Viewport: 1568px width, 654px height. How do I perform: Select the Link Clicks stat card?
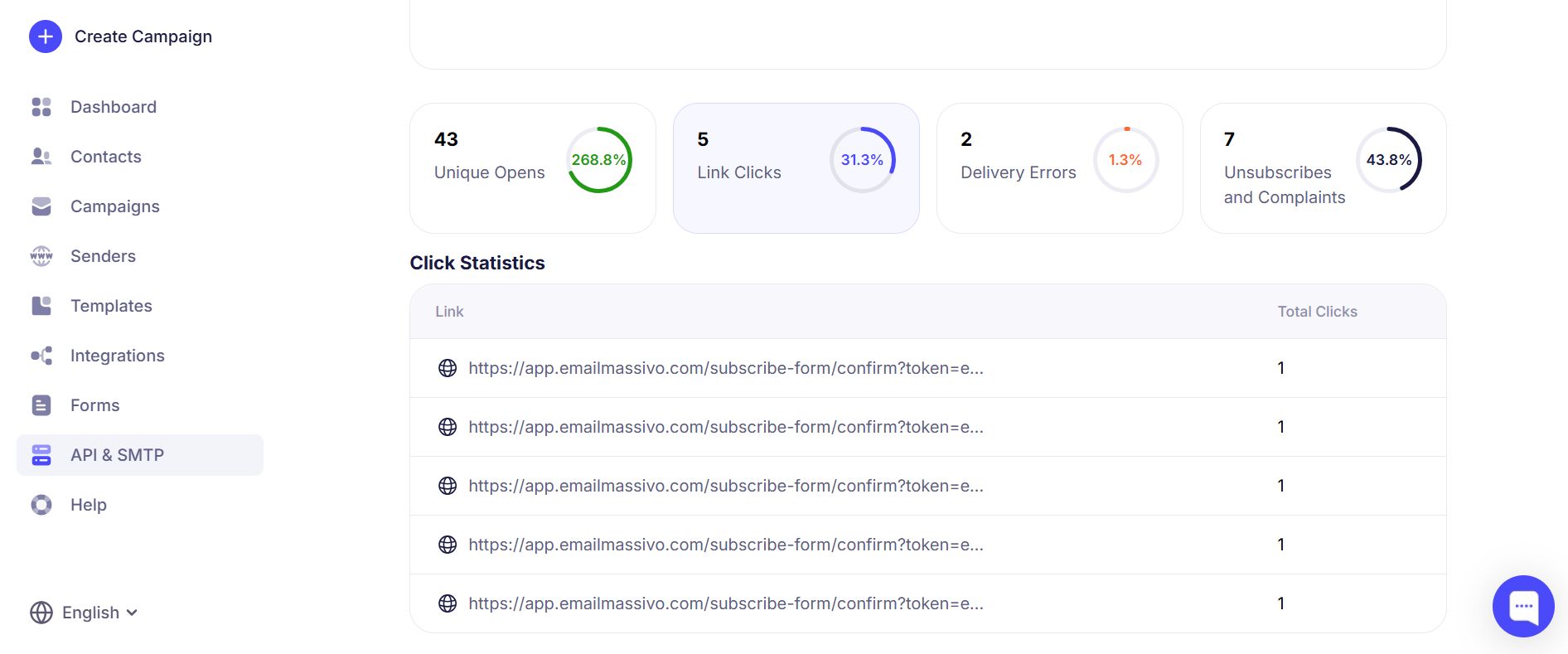pyautogui.click(x=796, y=168)
